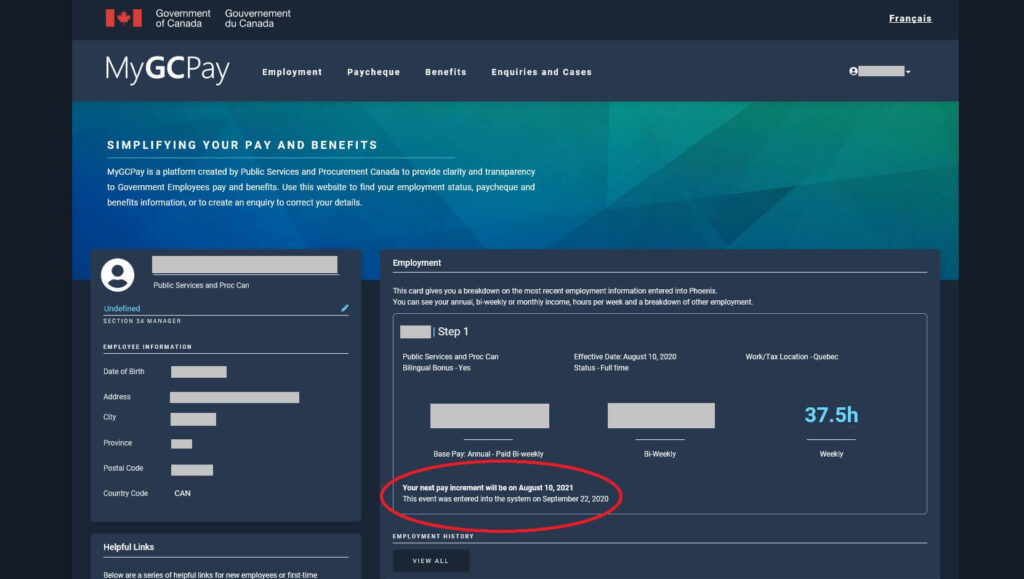Click the Postal Code label
This screenshot has width=1024, height=579.
(x=123, y=468)
